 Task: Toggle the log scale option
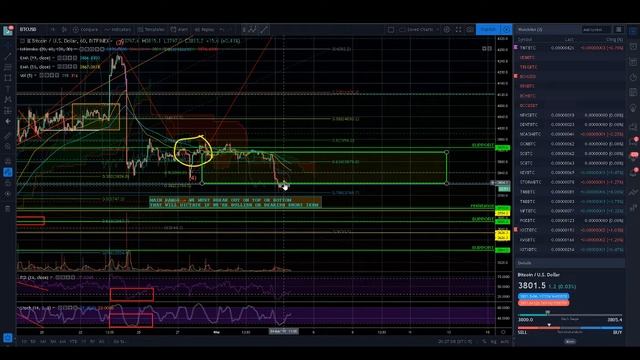493,342
